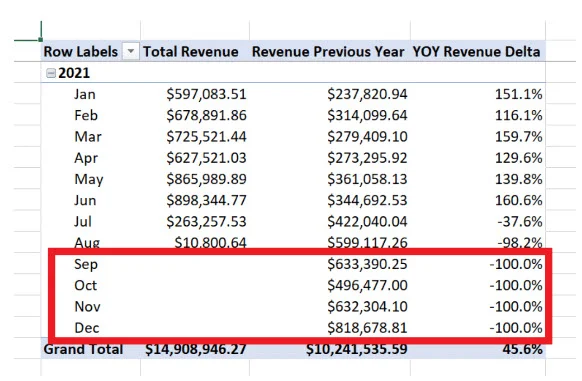
Task: Select the Revenue Previous Year header
Action: coord(328,52)
